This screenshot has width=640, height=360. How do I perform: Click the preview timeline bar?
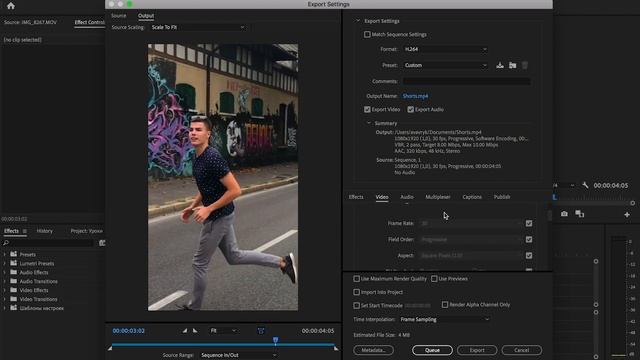click(223, 345)
